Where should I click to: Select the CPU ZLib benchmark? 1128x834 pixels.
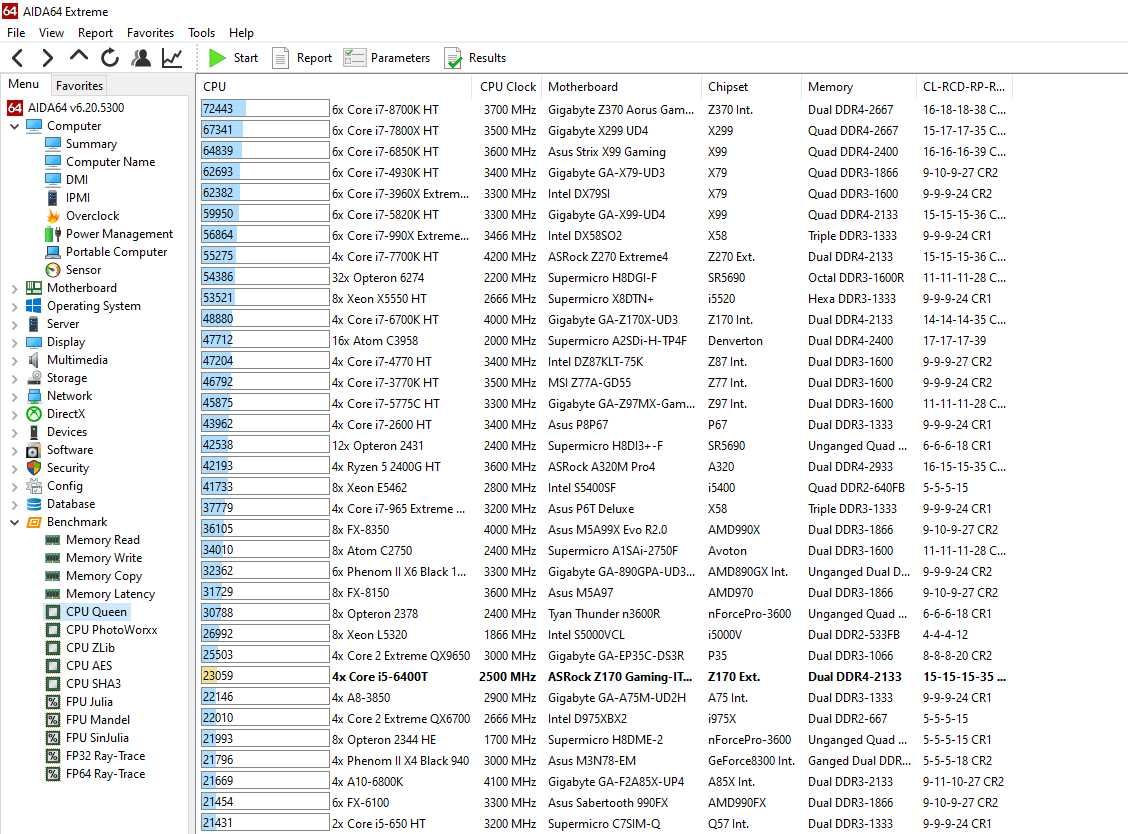91,648
